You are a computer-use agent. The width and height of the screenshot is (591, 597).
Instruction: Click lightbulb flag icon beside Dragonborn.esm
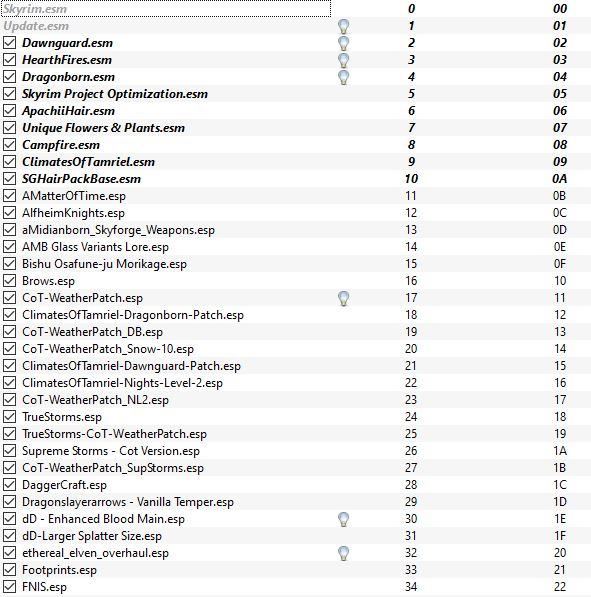[x=343, y=77]
